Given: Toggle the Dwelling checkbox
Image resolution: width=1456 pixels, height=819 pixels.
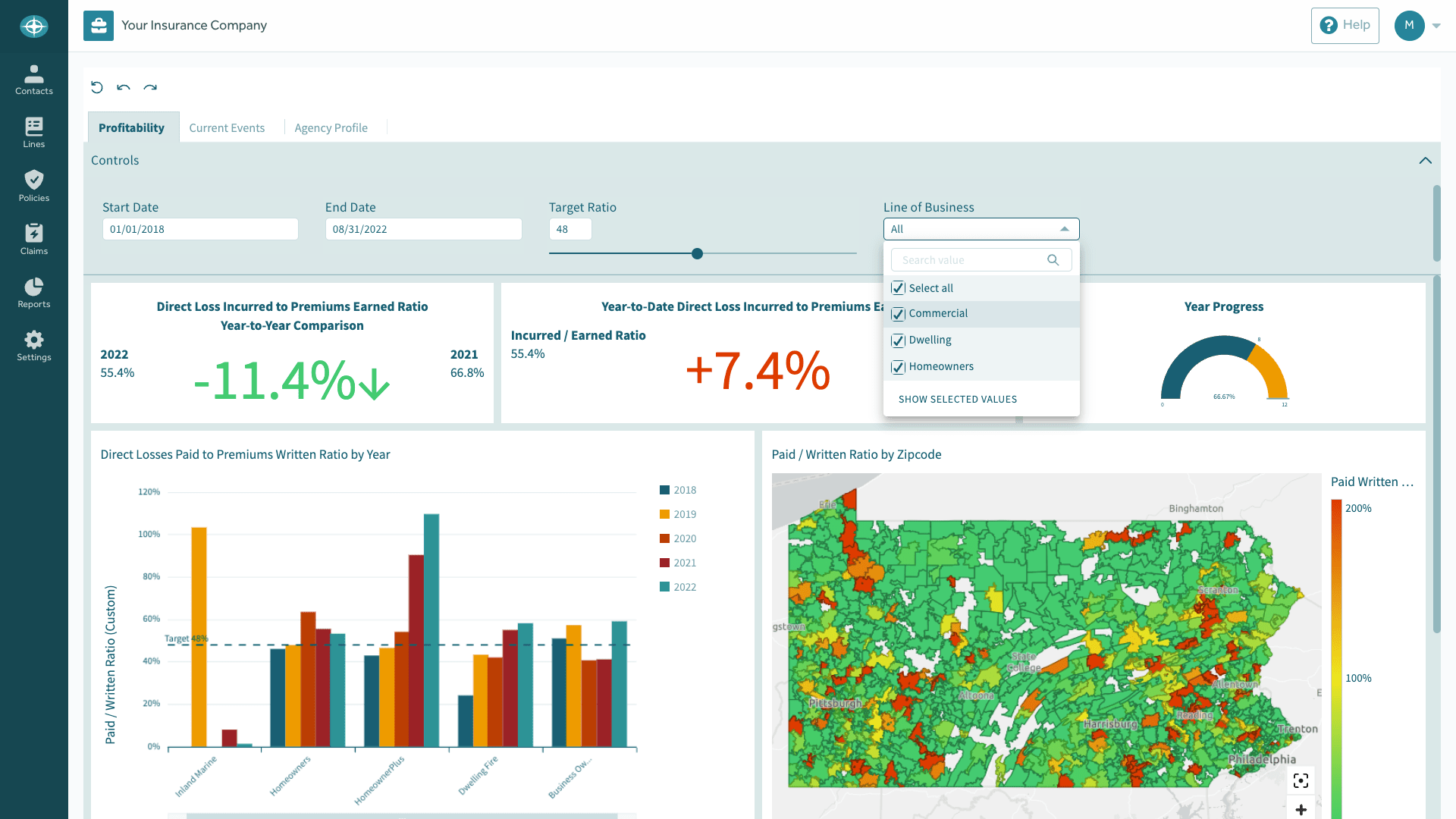Looking at the screenshot, I should pyautogui.click(x=898, y=340).
